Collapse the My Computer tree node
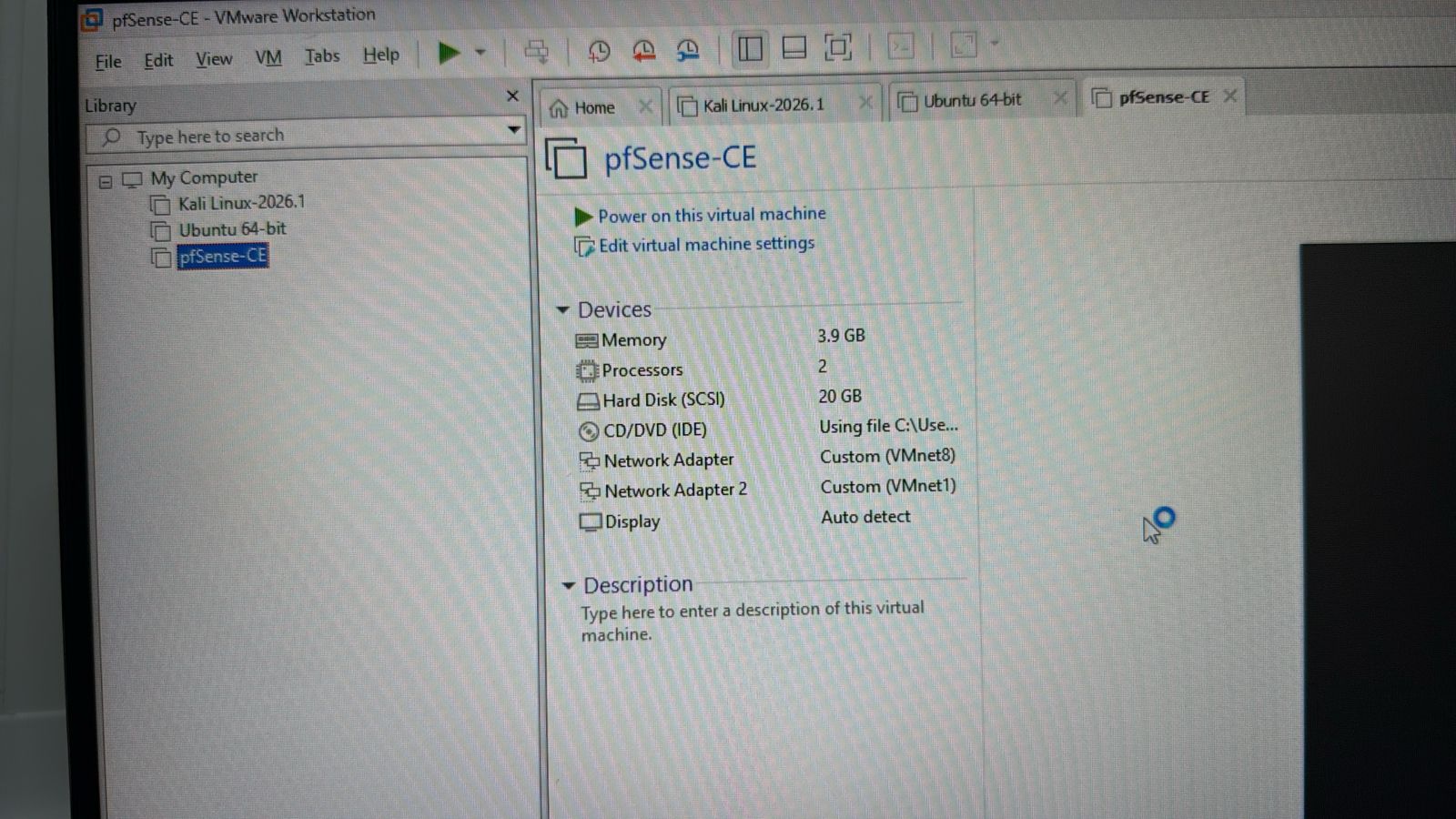Viewport: 1456px width, 819px height. click(106, 182)
